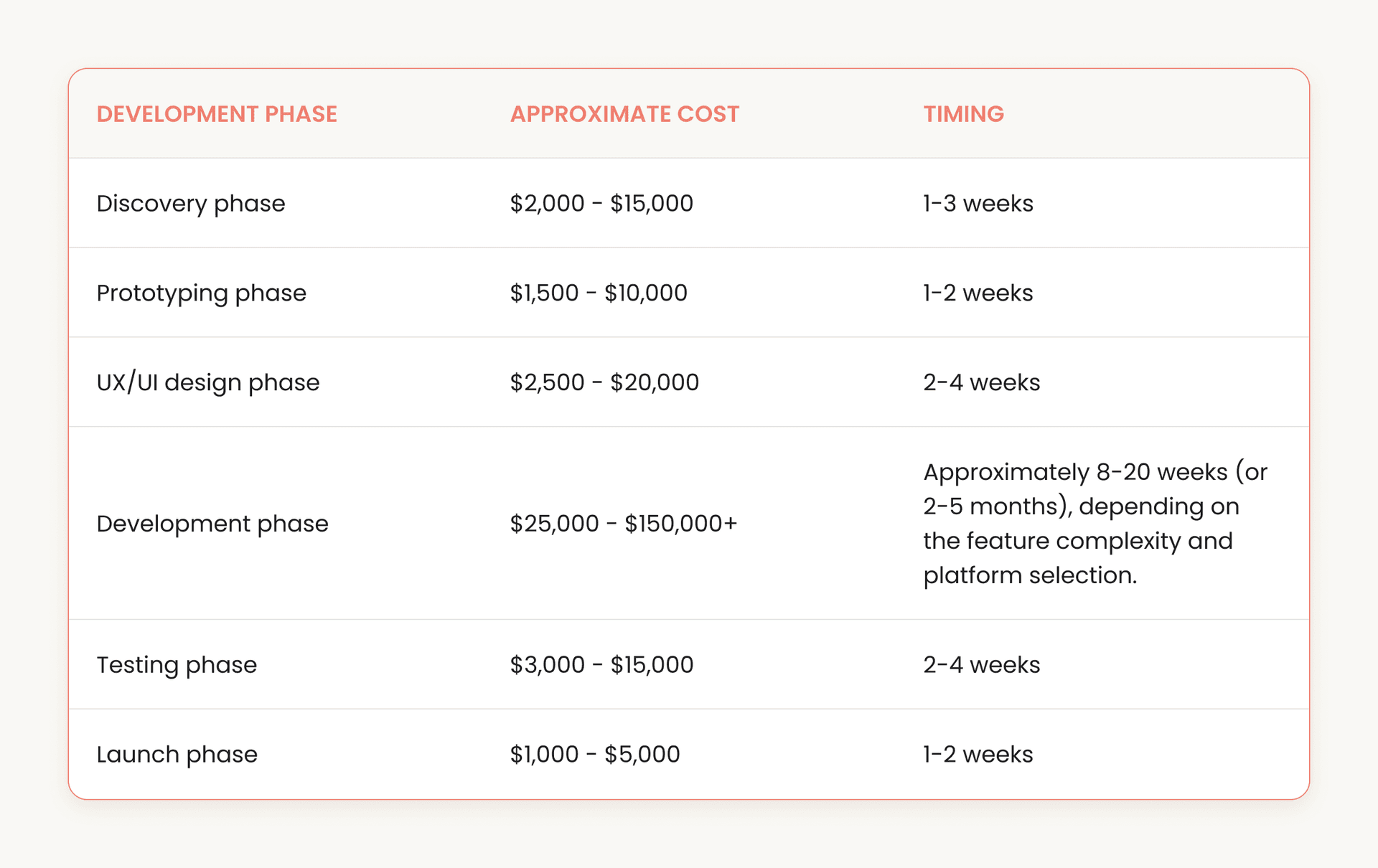Click the $1,500 - $10,000 cost cell

(x=599, y=293)
